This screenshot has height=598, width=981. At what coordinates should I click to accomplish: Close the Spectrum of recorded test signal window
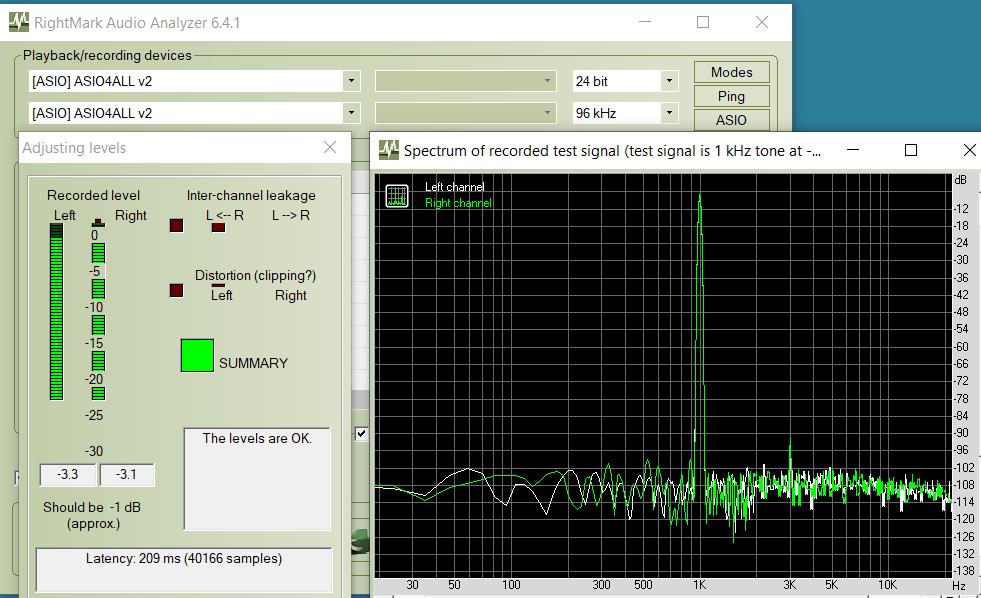[x=969, y=150]
